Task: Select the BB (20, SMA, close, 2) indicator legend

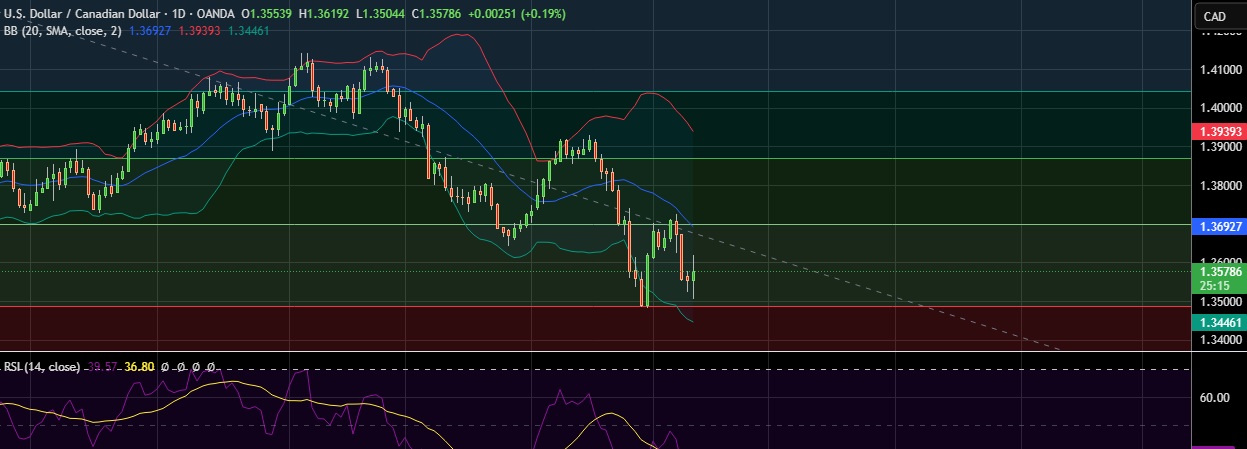Action: pos(62,31)
